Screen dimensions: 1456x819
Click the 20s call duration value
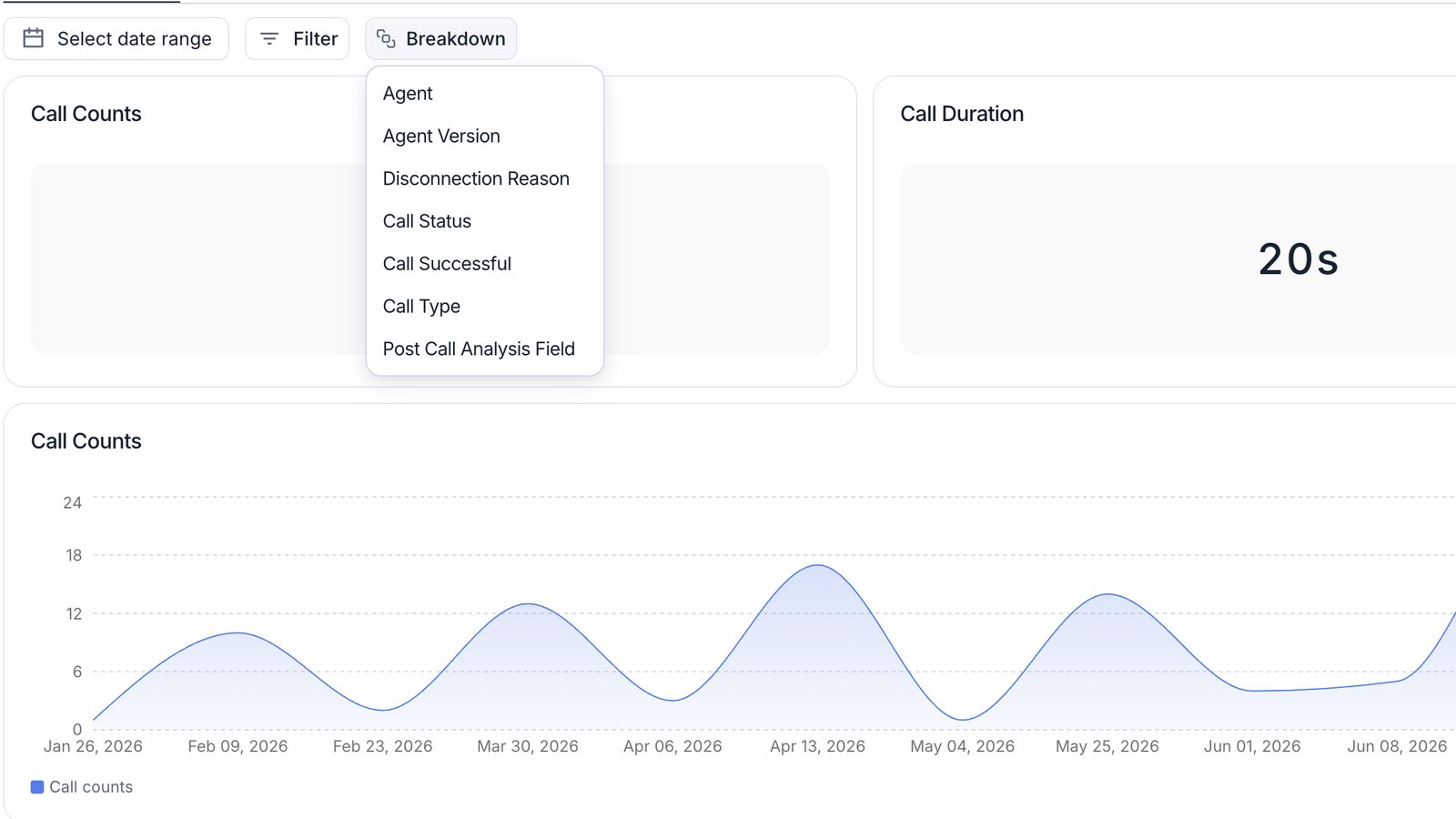[1299, 259]
